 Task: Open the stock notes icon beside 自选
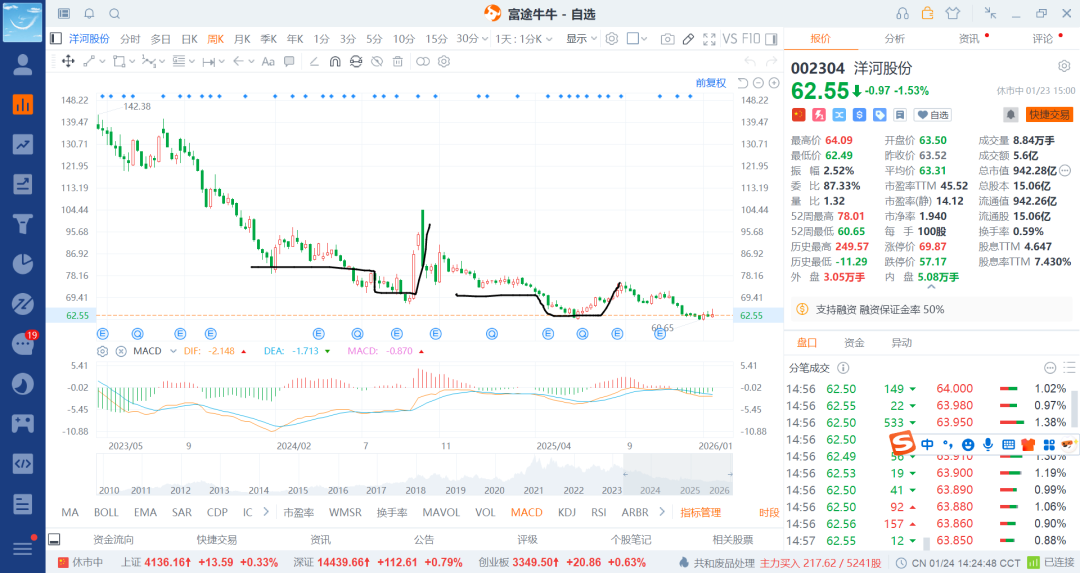(900, 114)
